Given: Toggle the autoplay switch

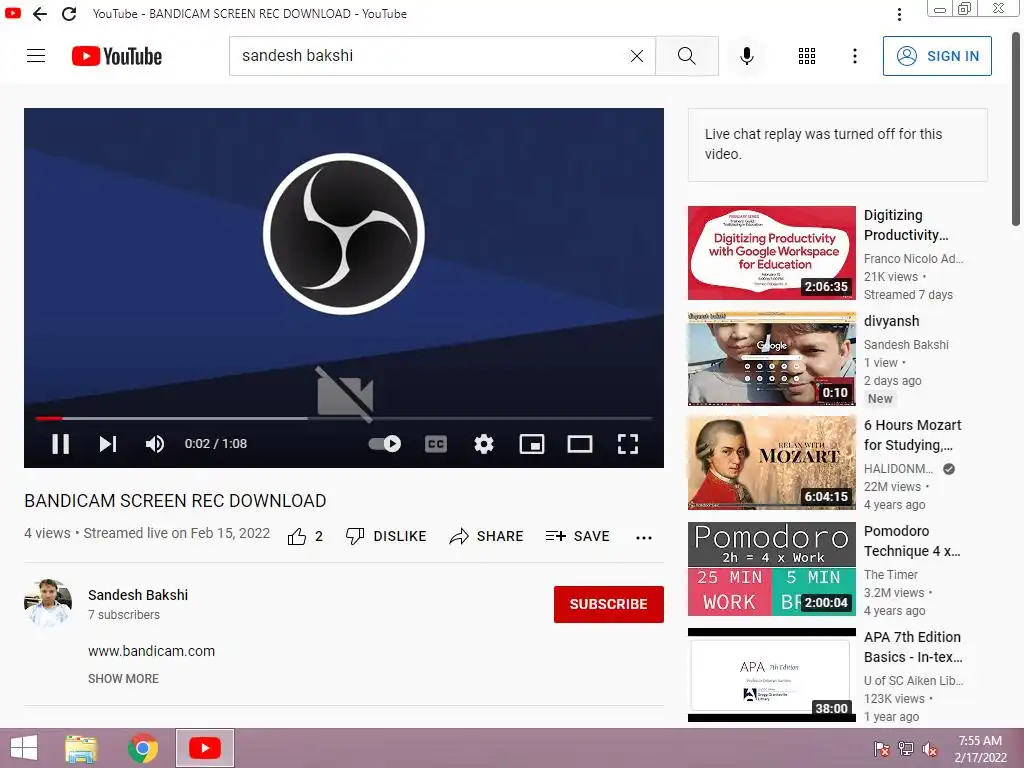Looking at the screenshot, I should (385, 444).
